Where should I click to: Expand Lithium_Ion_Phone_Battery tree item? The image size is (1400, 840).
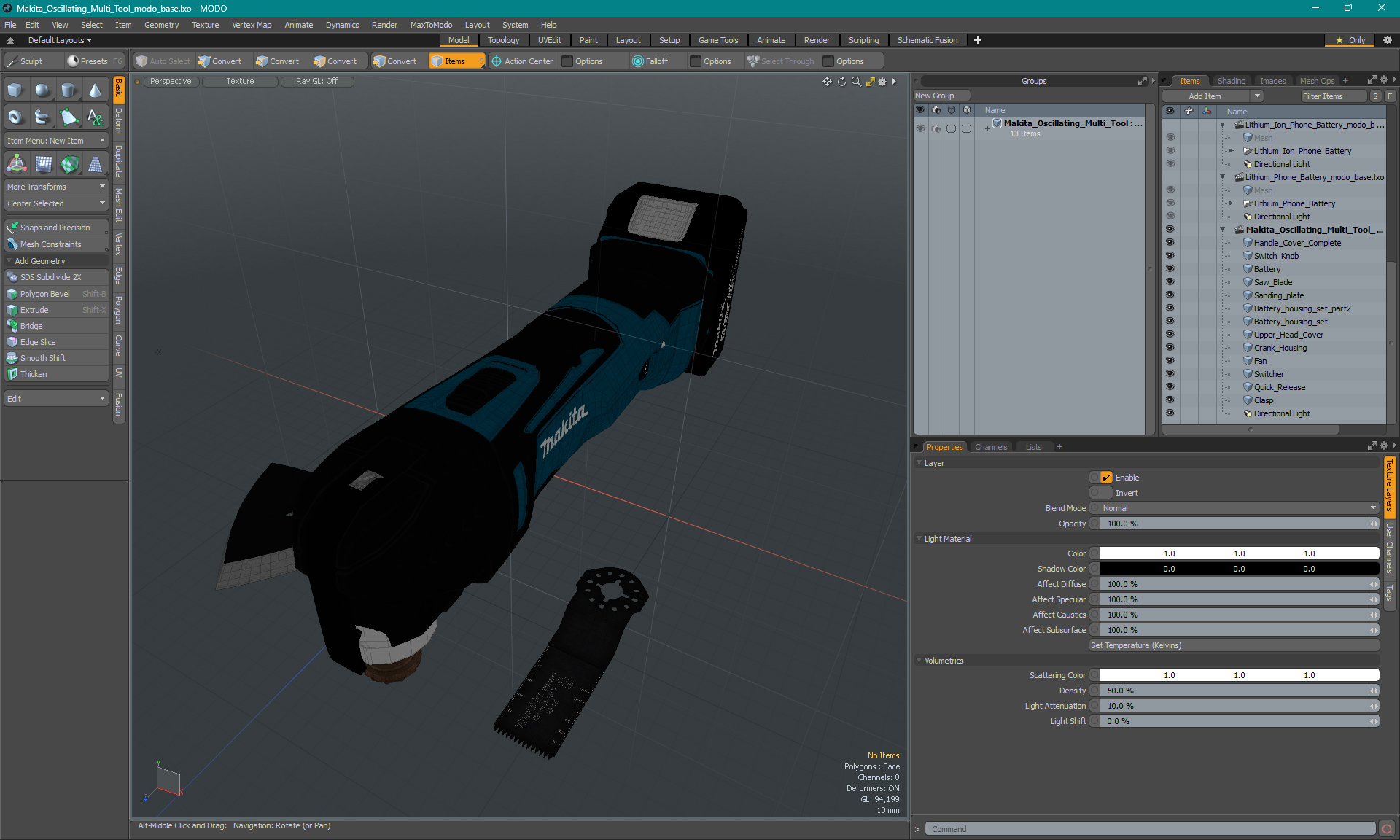1231,151
